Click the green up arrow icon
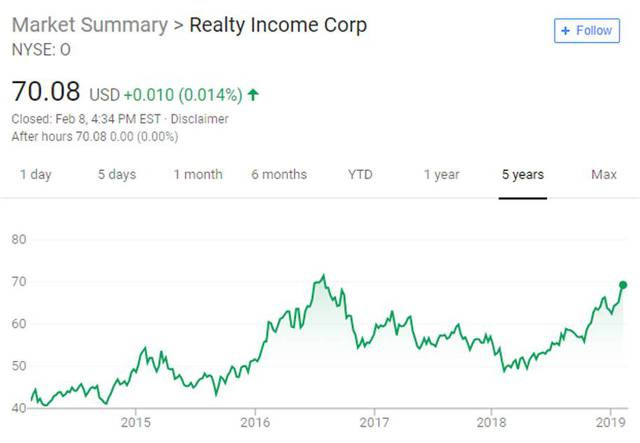The image size is (640, 443). pyautogui.click(x=253, y=95)
